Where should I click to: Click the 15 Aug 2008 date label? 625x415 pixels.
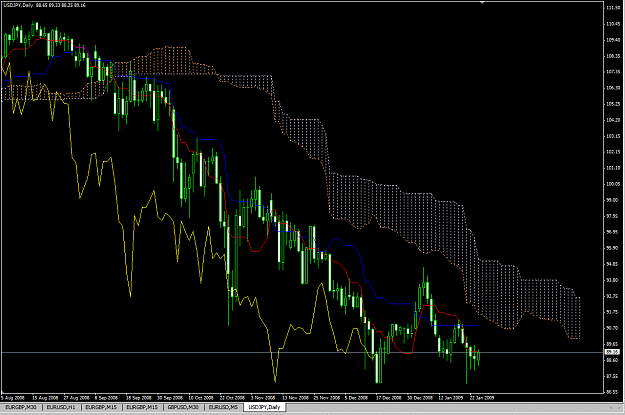pyautogui.click(x=45, y=398)
